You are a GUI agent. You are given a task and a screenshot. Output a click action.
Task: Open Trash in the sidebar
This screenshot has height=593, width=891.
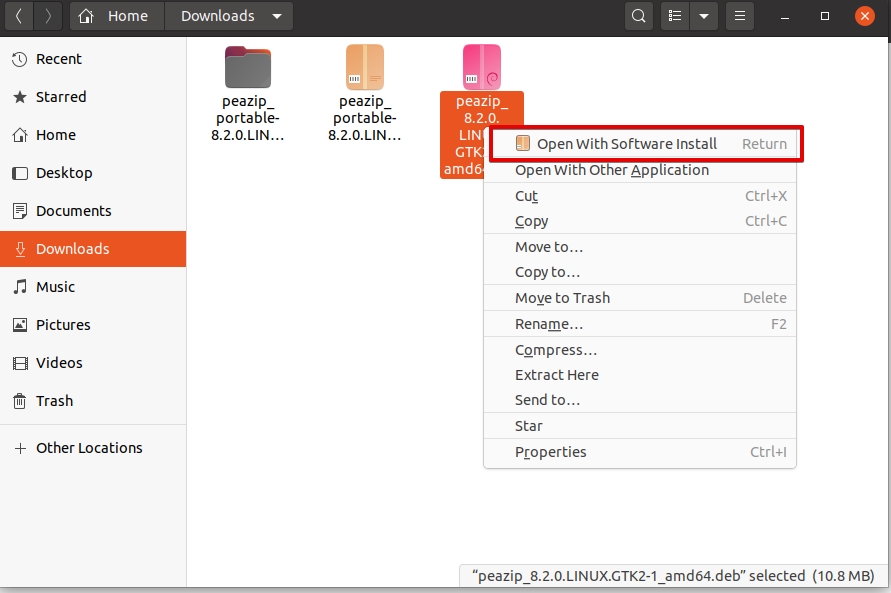point(93,401)
